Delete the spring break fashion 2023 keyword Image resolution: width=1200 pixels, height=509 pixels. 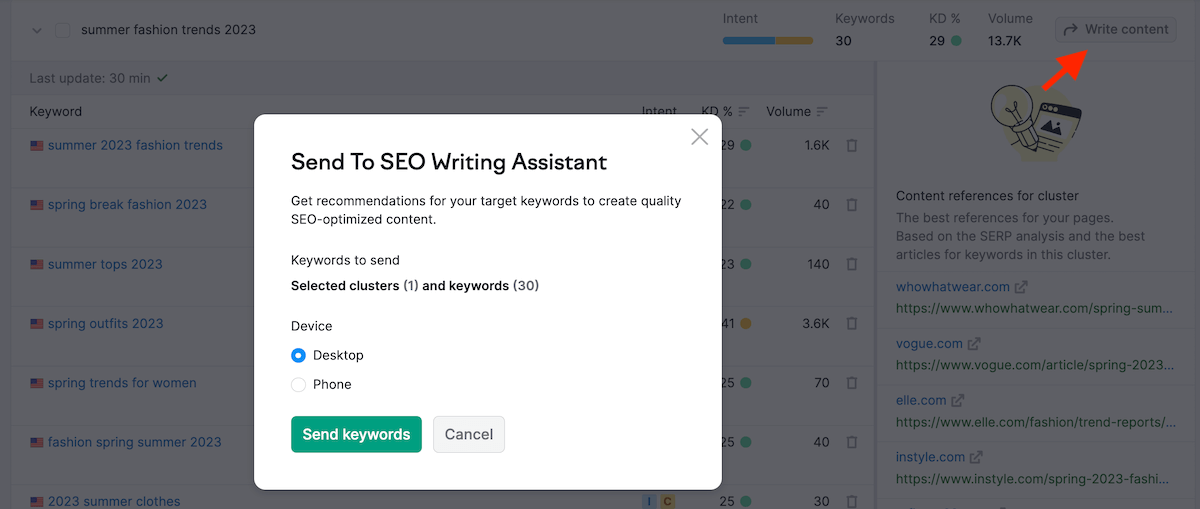click(852, 205)
